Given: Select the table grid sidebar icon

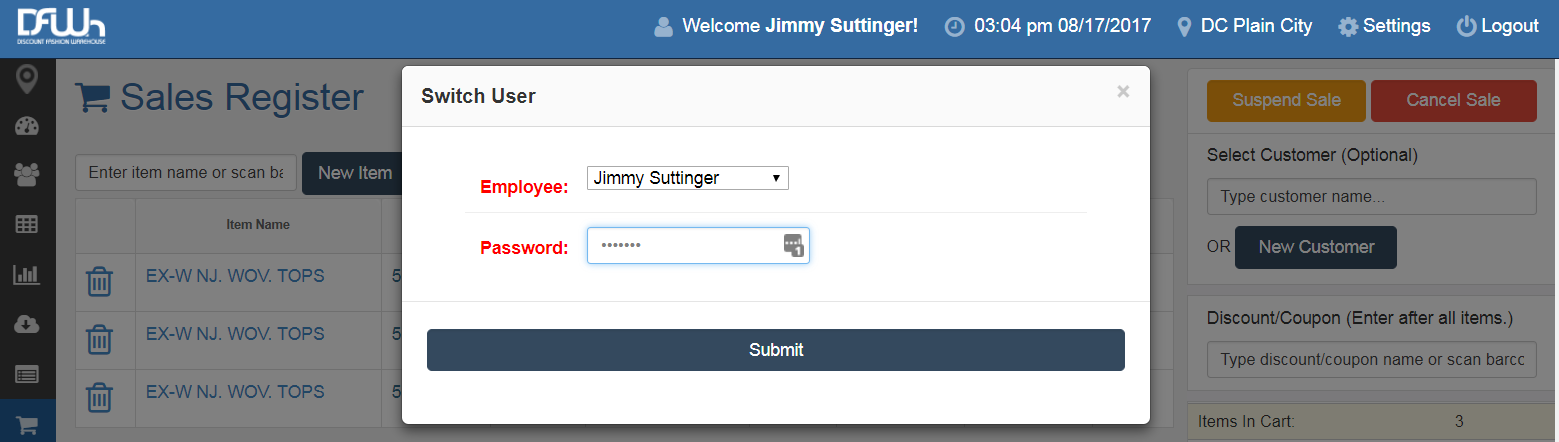Looking at the screenshot, I should pyautogui.click(x=27, y=225).
